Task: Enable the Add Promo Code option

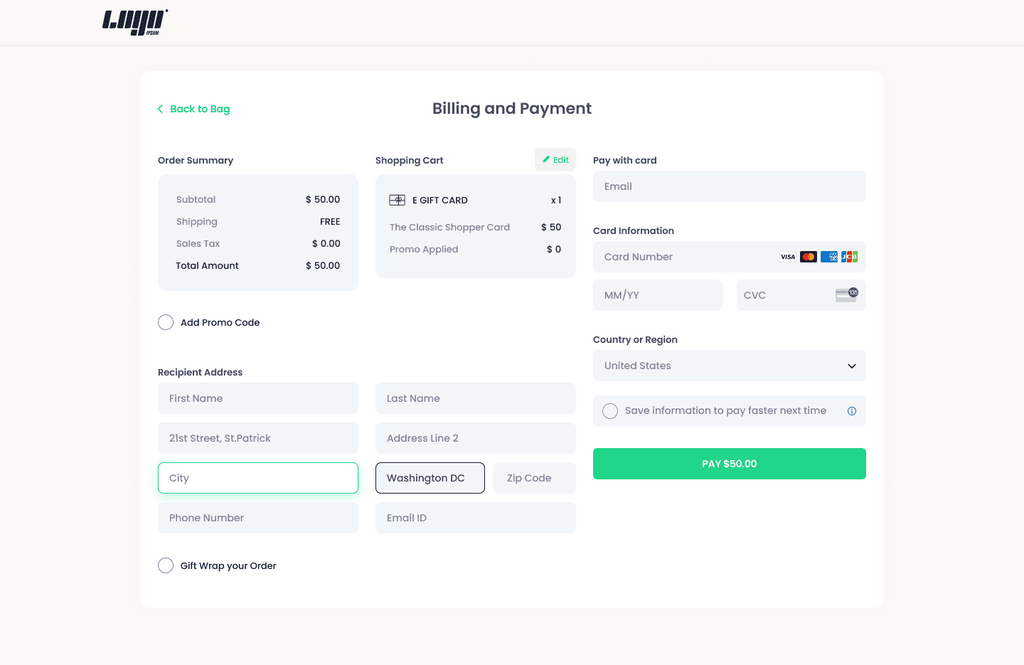Action: (166, 322)
